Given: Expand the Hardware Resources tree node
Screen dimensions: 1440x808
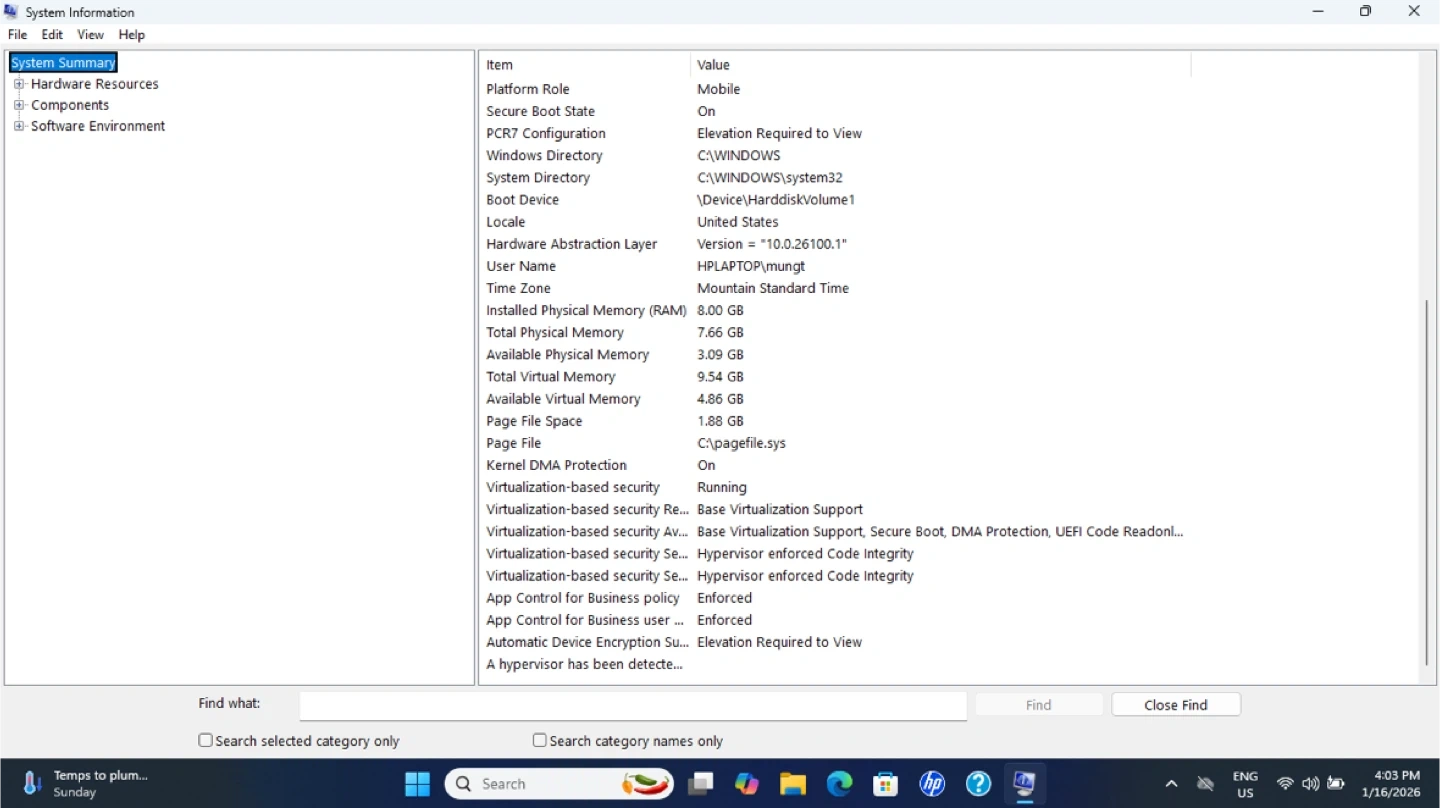Looking at the screenshot, I should pos(19,84).
